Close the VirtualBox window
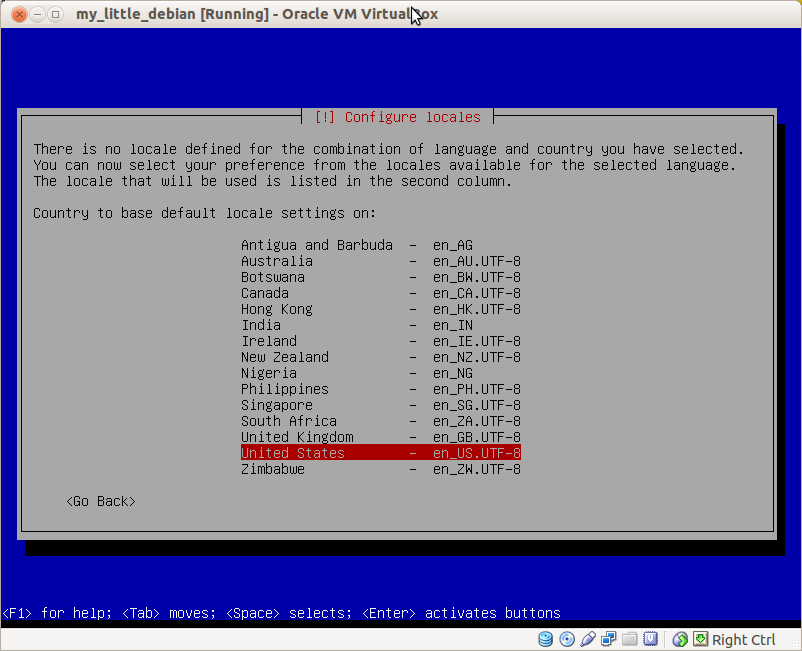 coord(19,14)
